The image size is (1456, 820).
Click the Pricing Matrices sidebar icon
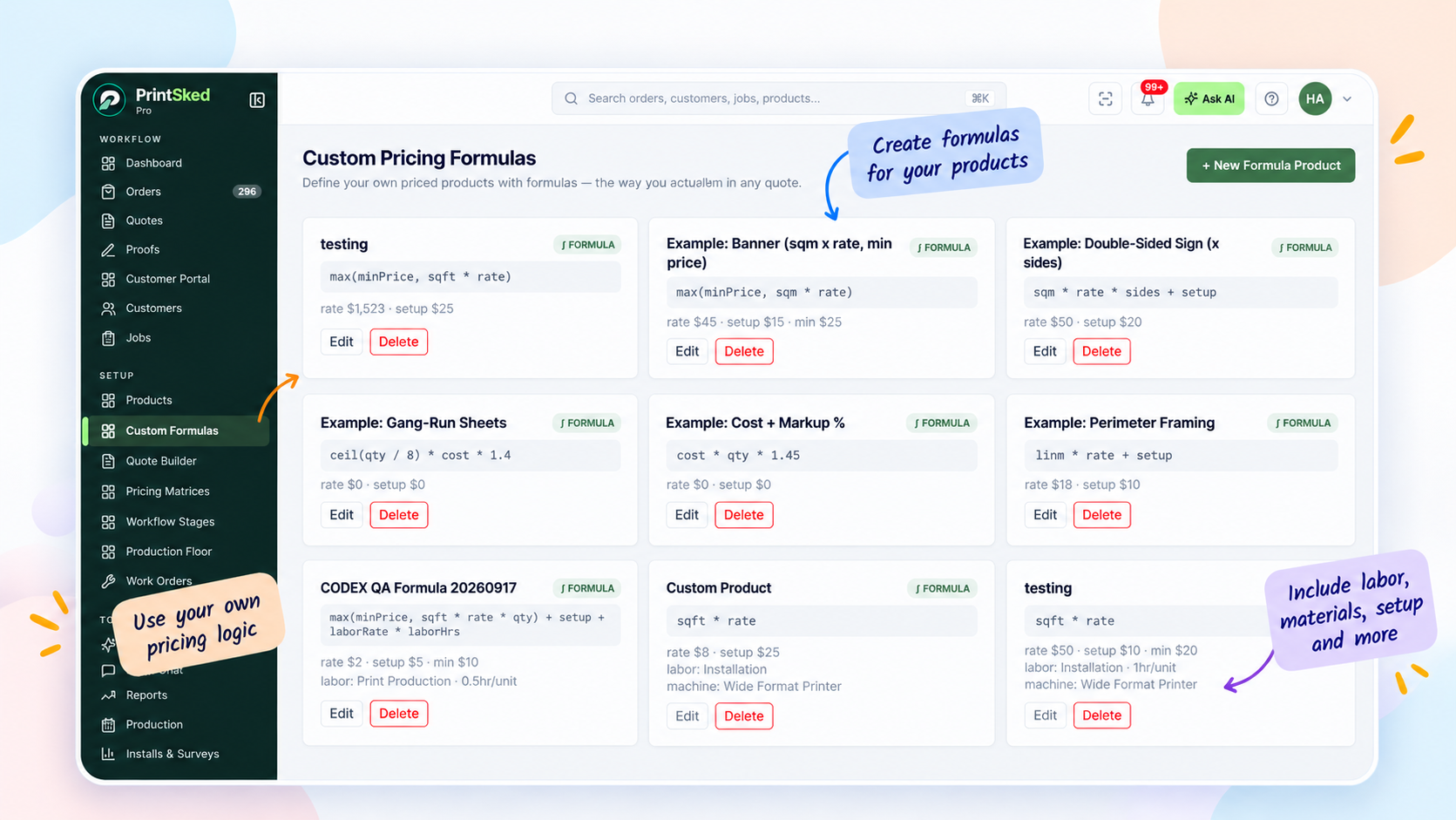click(108, 491)
